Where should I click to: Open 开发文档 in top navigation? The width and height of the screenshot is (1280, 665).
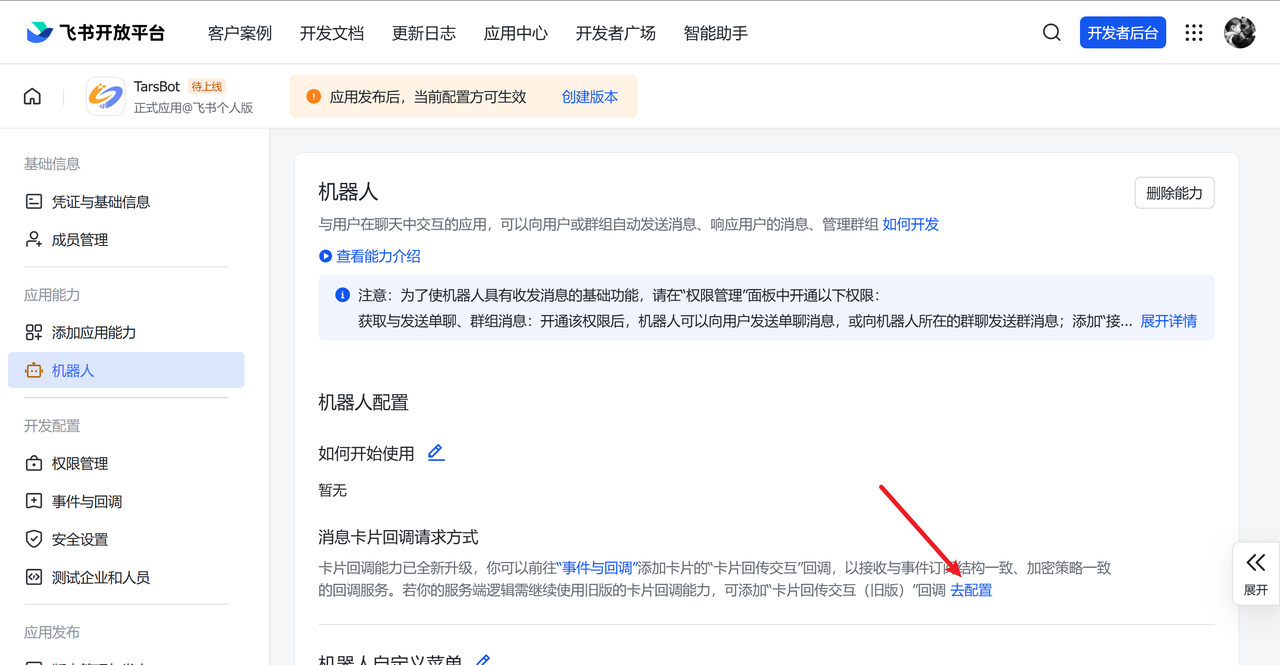click(331, 33)
